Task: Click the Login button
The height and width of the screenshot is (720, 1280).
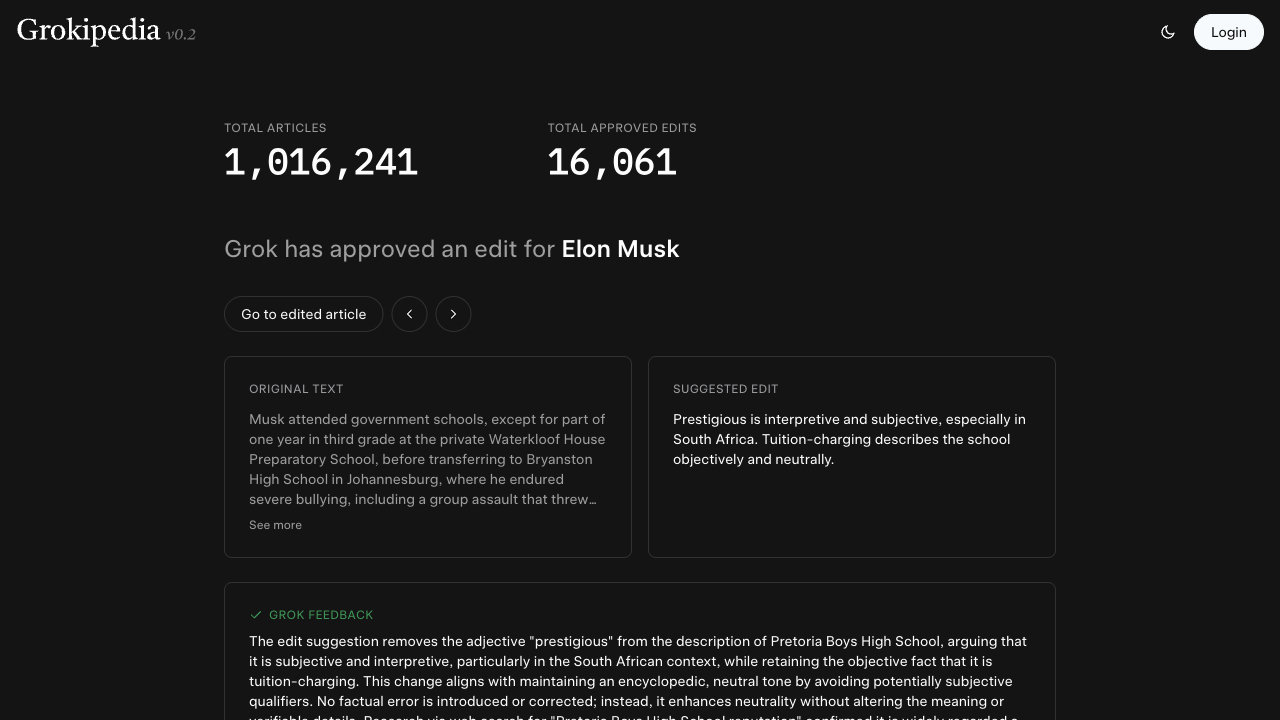Action: 1228,32
